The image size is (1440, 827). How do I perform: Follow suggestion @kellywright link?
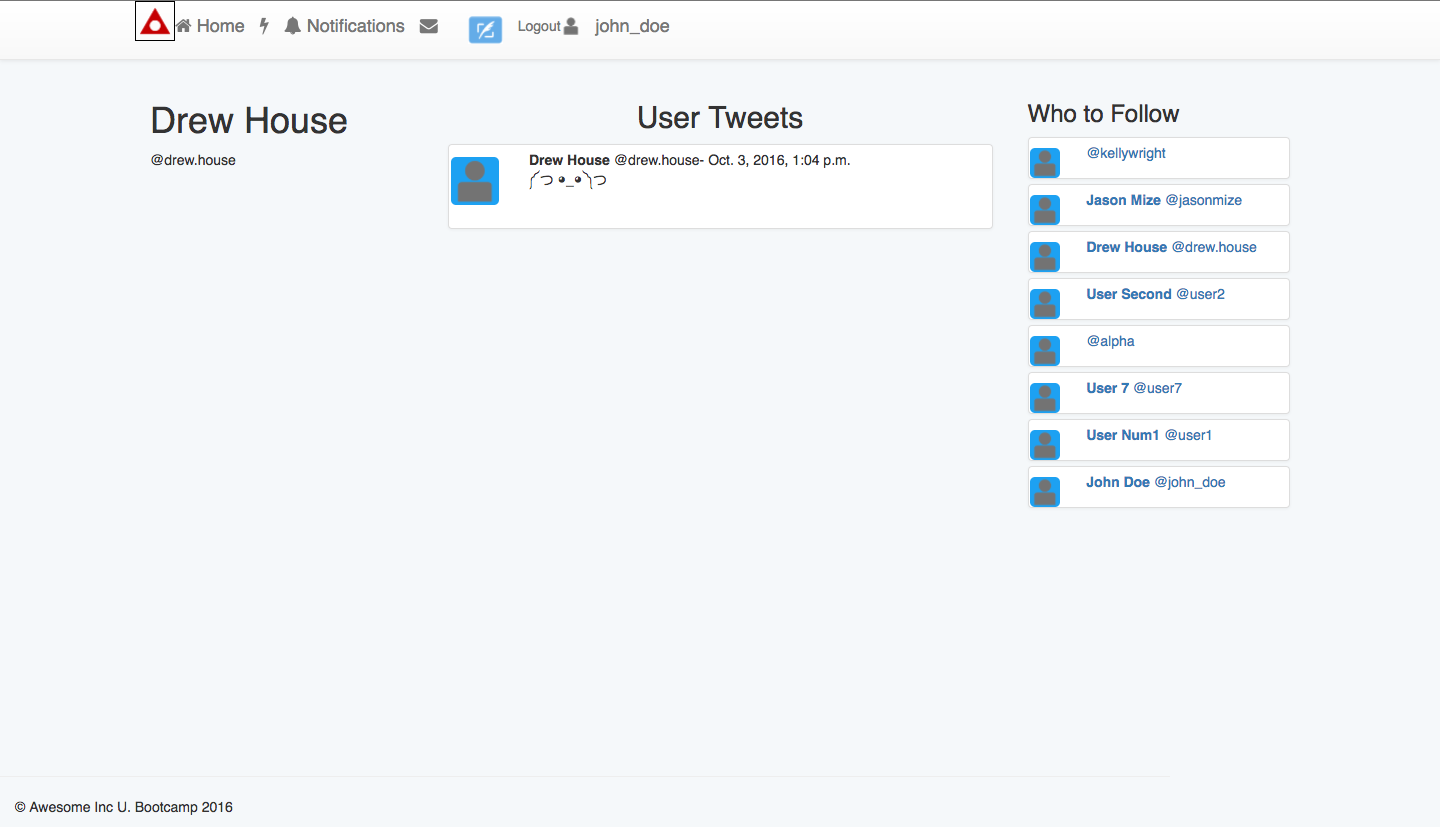tap(1126, 153)
